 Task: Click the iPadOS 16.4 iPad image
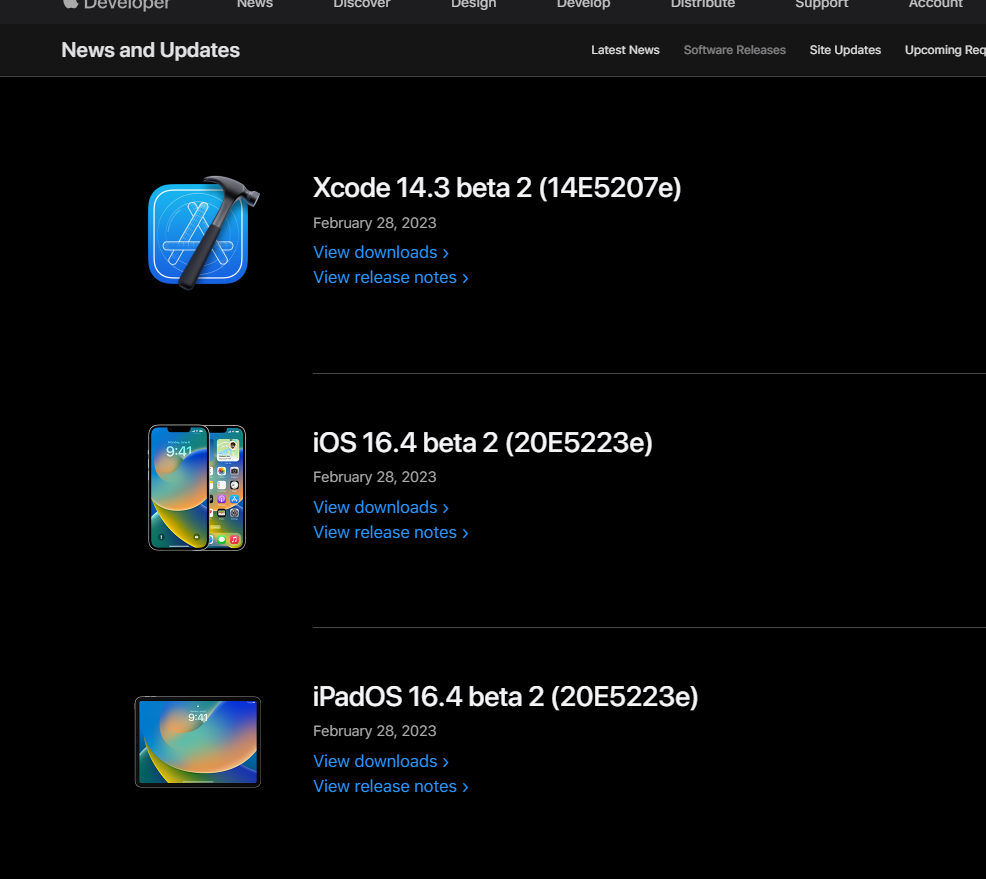click(x=197, y=742)
